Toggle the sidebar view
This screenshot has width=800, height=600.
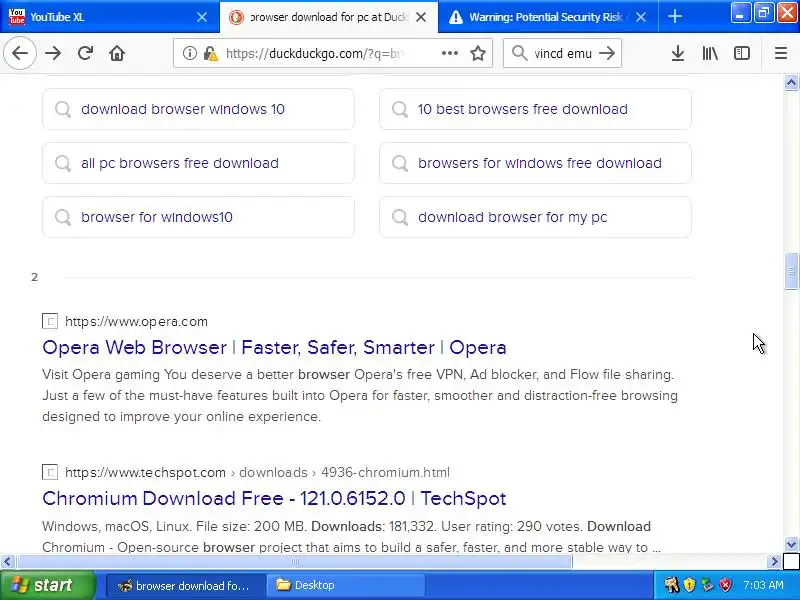click(x=742, y=53)
